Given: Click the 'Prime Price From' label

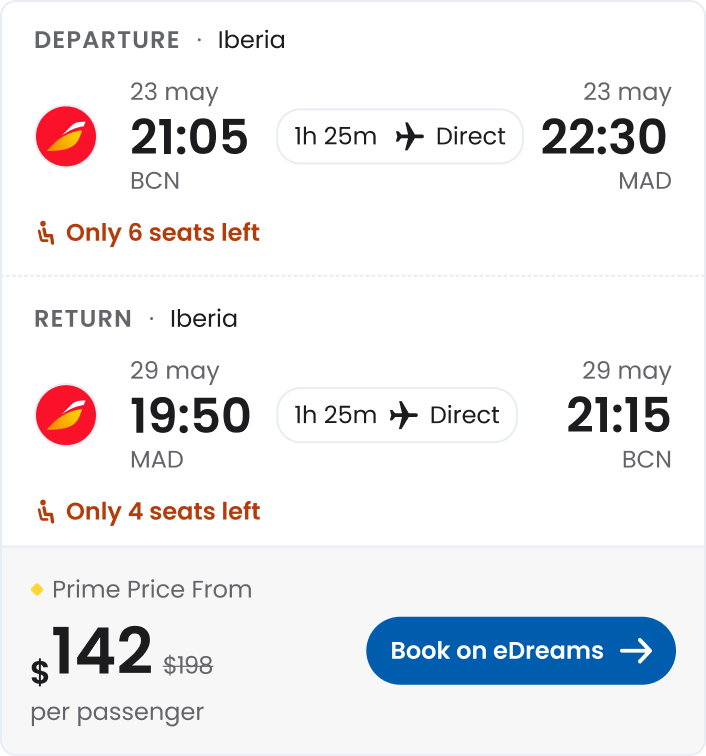Looking at the screenshot, I should coord(152,590).
